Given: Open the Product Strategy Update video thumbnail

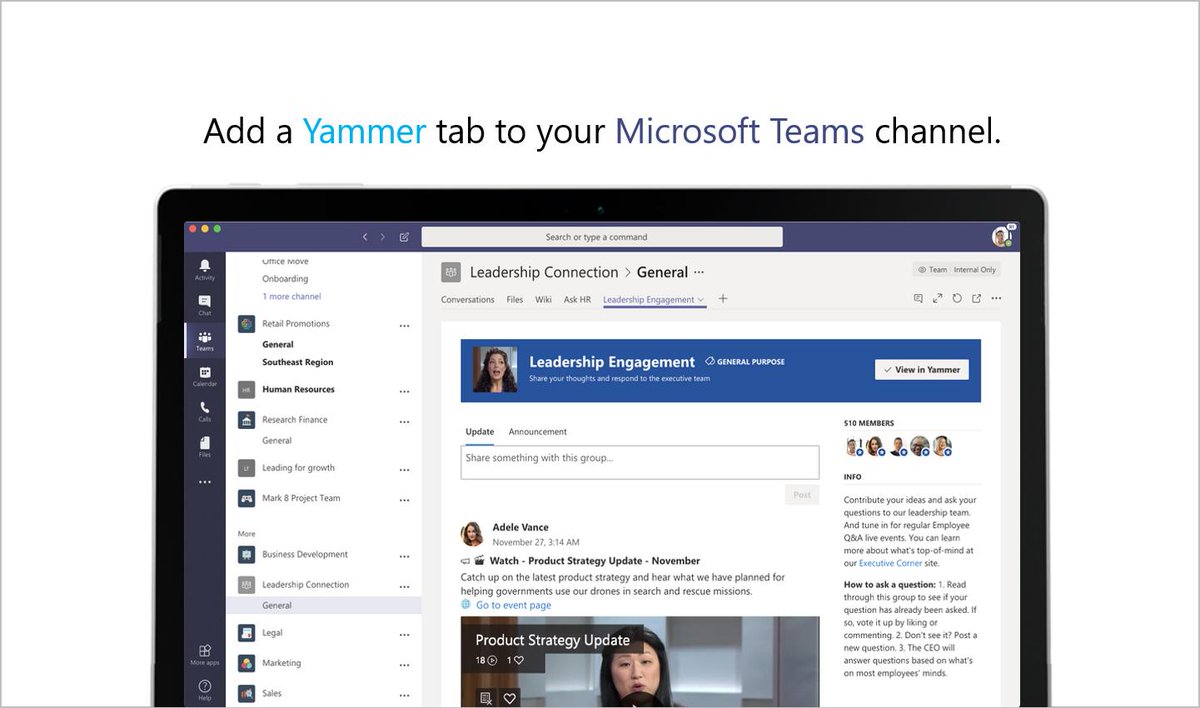Looking at the screenshot, I should [640, 662].
